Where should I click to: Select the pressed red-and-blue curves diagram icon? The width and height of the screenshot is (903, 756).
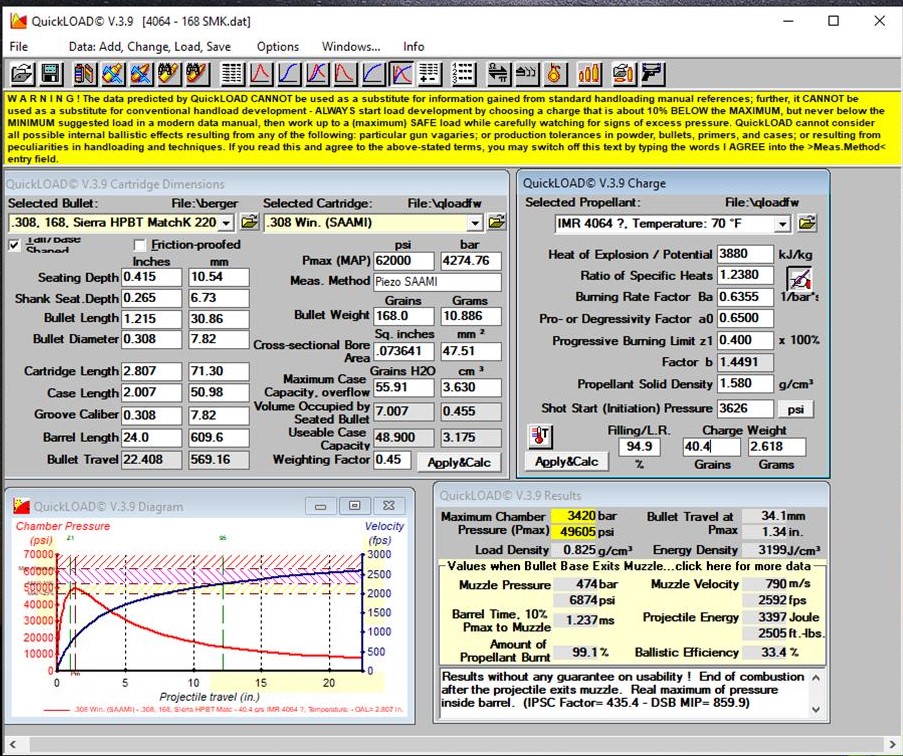coord(401,74)
